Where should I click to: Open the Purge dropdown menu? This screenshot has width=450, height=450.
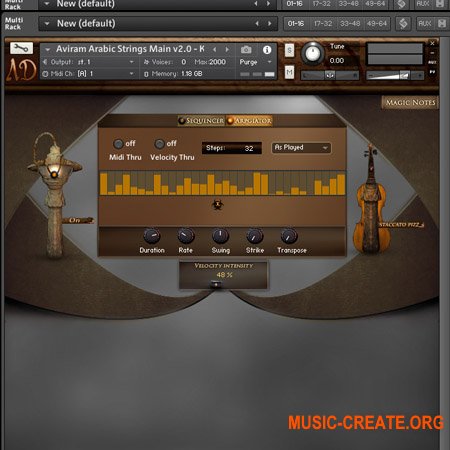tap(255, 62)
